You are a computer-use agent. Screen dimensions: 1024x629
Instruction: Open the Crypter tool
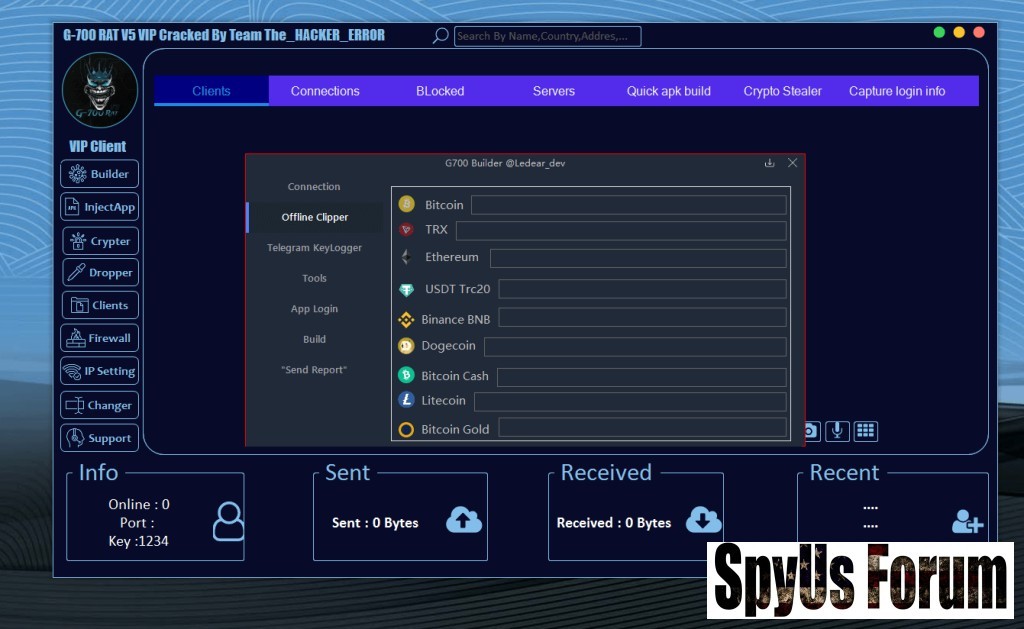[x=100, y=241]
